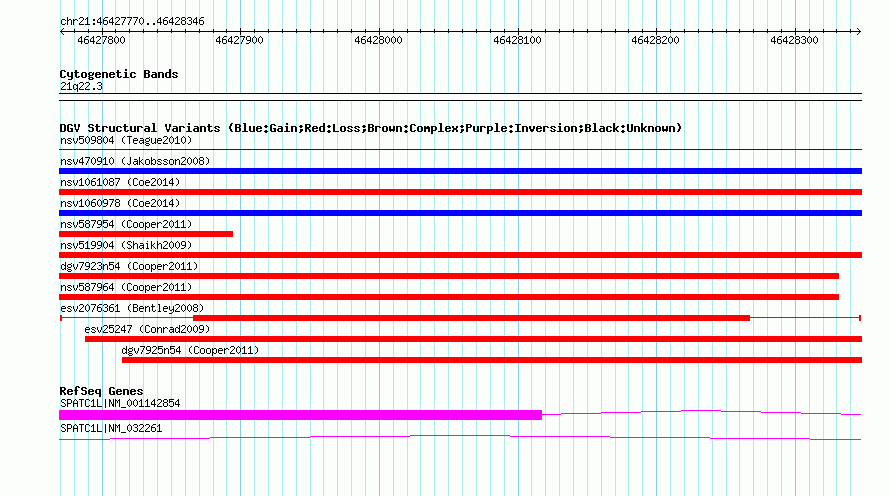Click the short red bar under nsv587954
Screen dimensions: 890x496
pos(146,234)
